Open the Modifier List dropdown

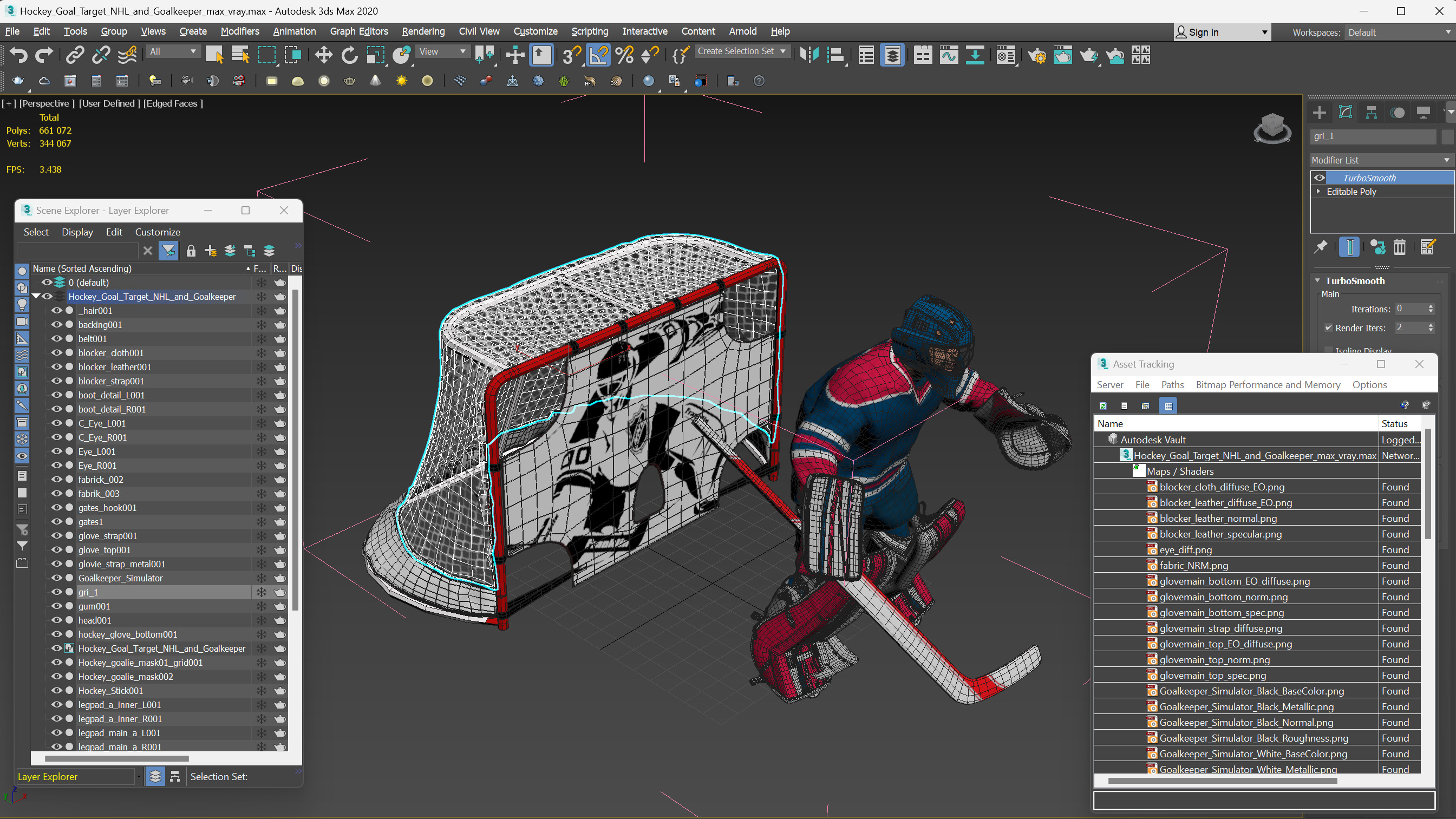tap(1381, 160)
